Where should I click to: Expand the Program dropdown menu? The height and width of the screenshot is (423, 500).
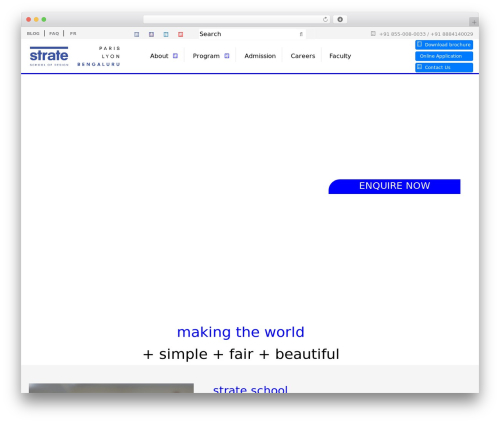point(211,56)
